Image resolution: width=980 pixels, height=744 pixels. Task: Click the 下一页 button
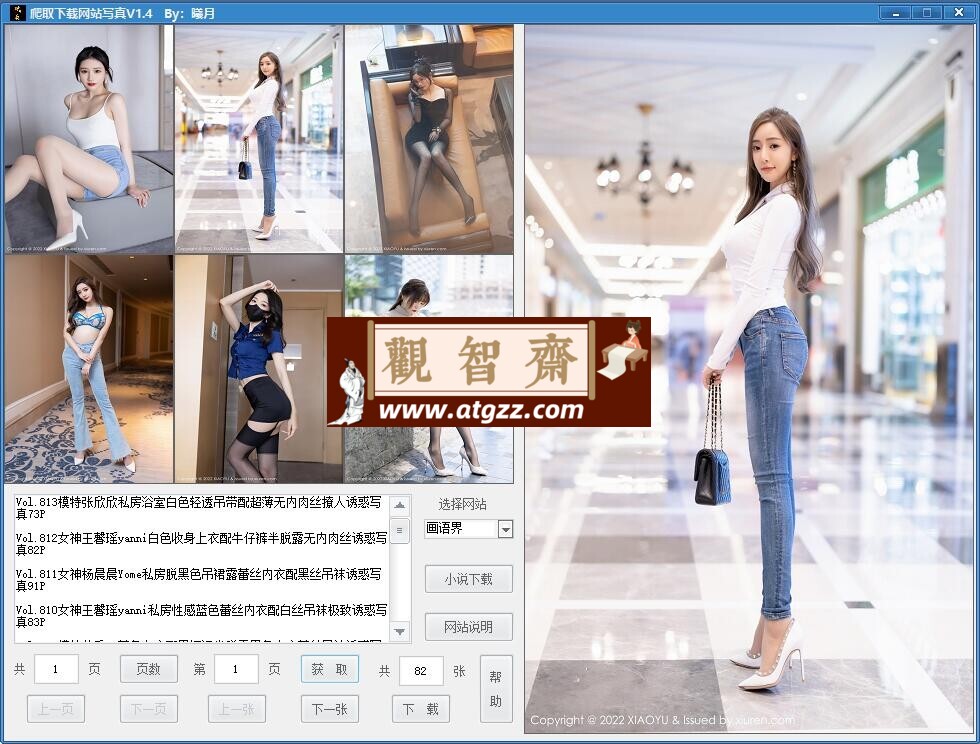coord(149,709)
